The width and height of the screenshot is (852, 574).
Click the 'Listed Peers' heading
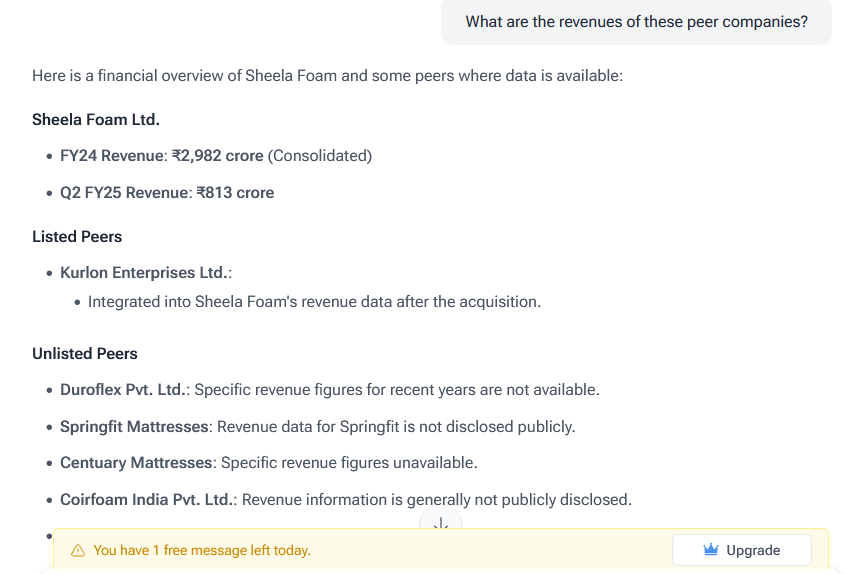tap(77, 237)
